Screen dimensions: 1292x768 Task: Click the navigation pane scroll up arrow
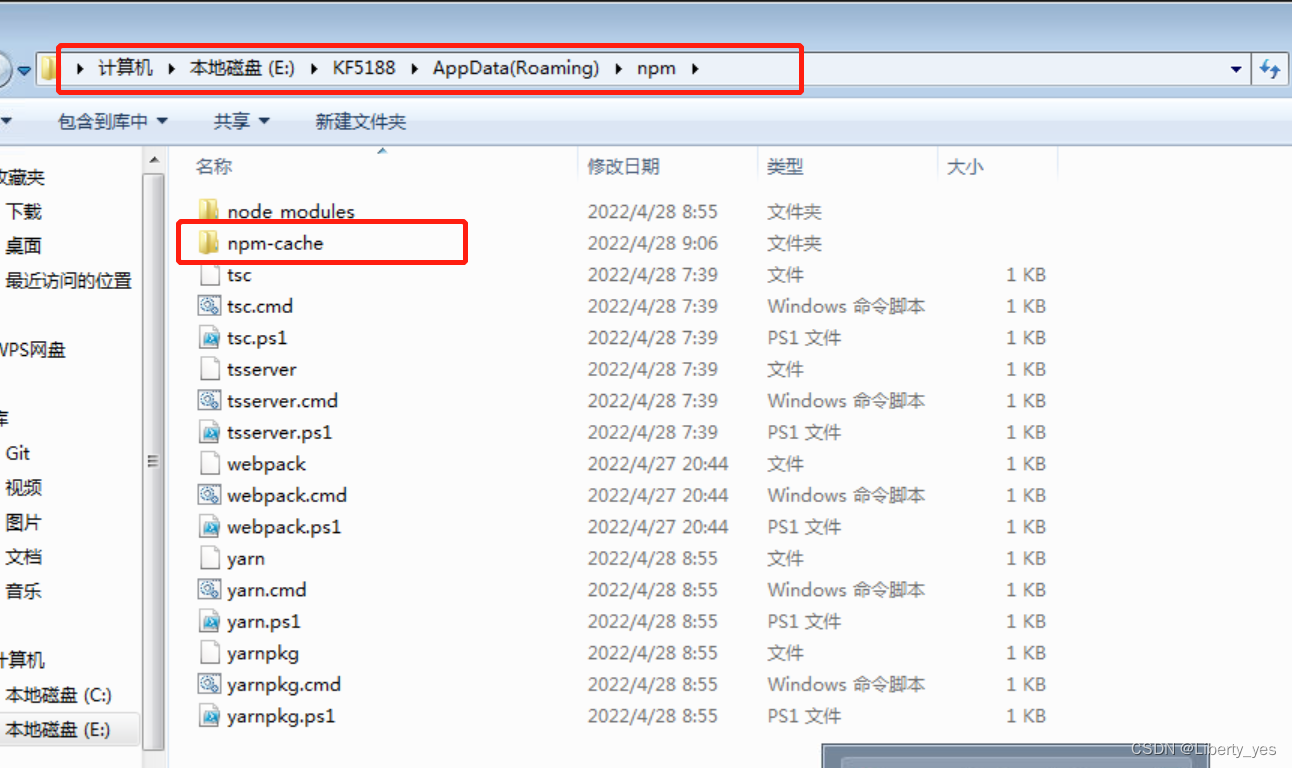[x=154, y=160]
